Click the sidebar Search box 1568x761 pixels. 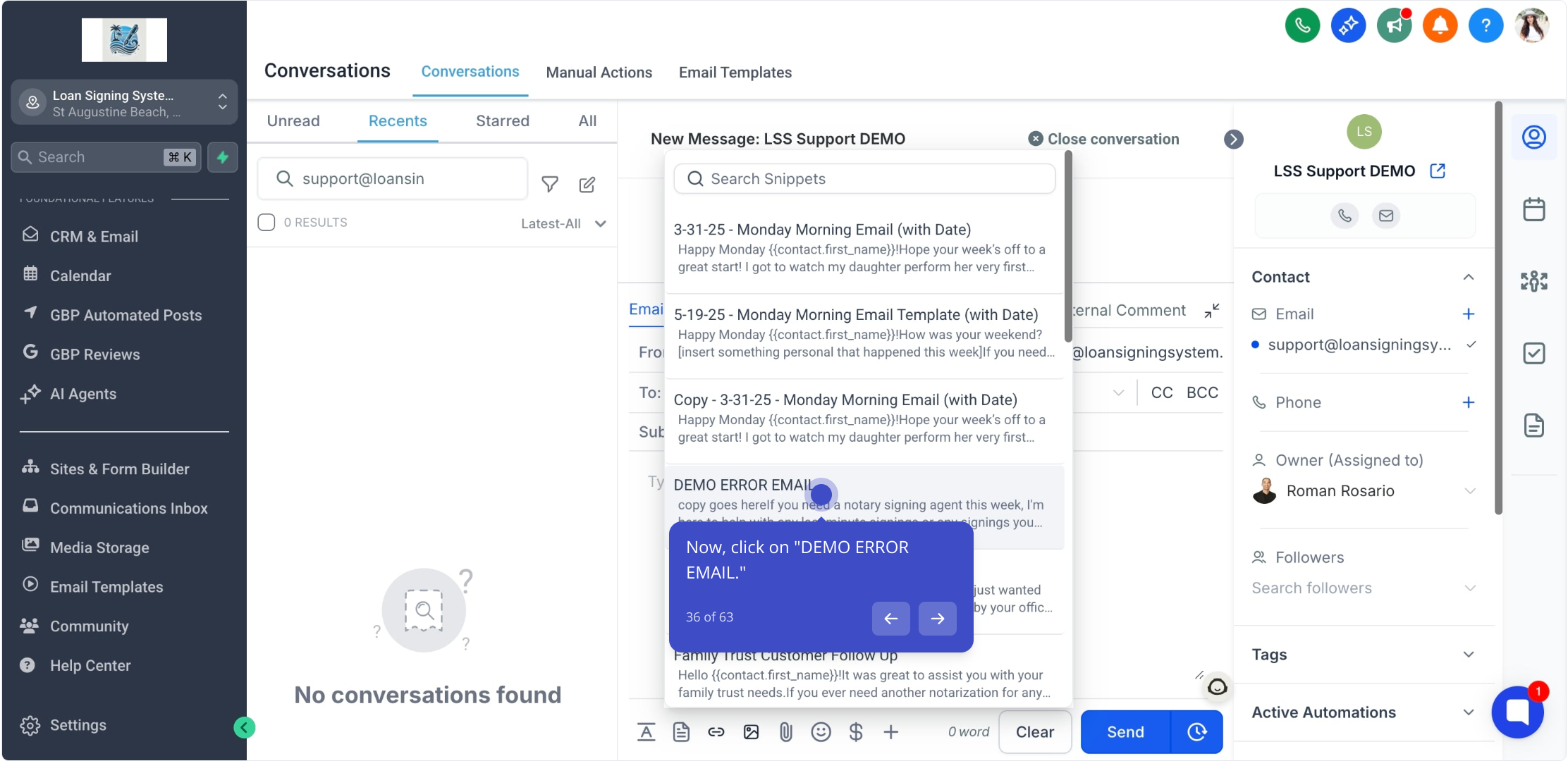[x=106, y=157]
